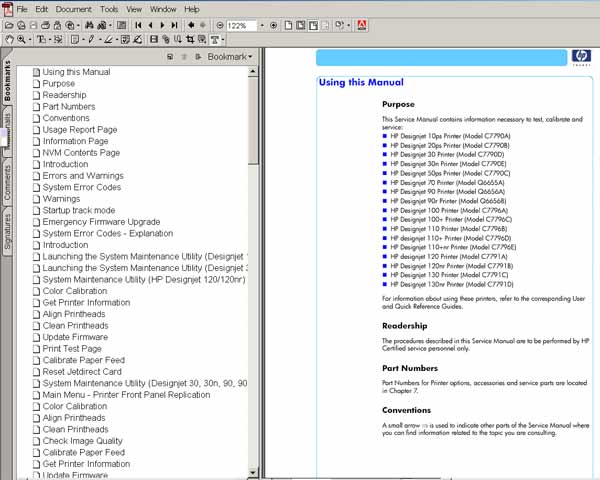Select the Link chain tool
The height and width of the screenshot is (480, 600).
[166, 39]
